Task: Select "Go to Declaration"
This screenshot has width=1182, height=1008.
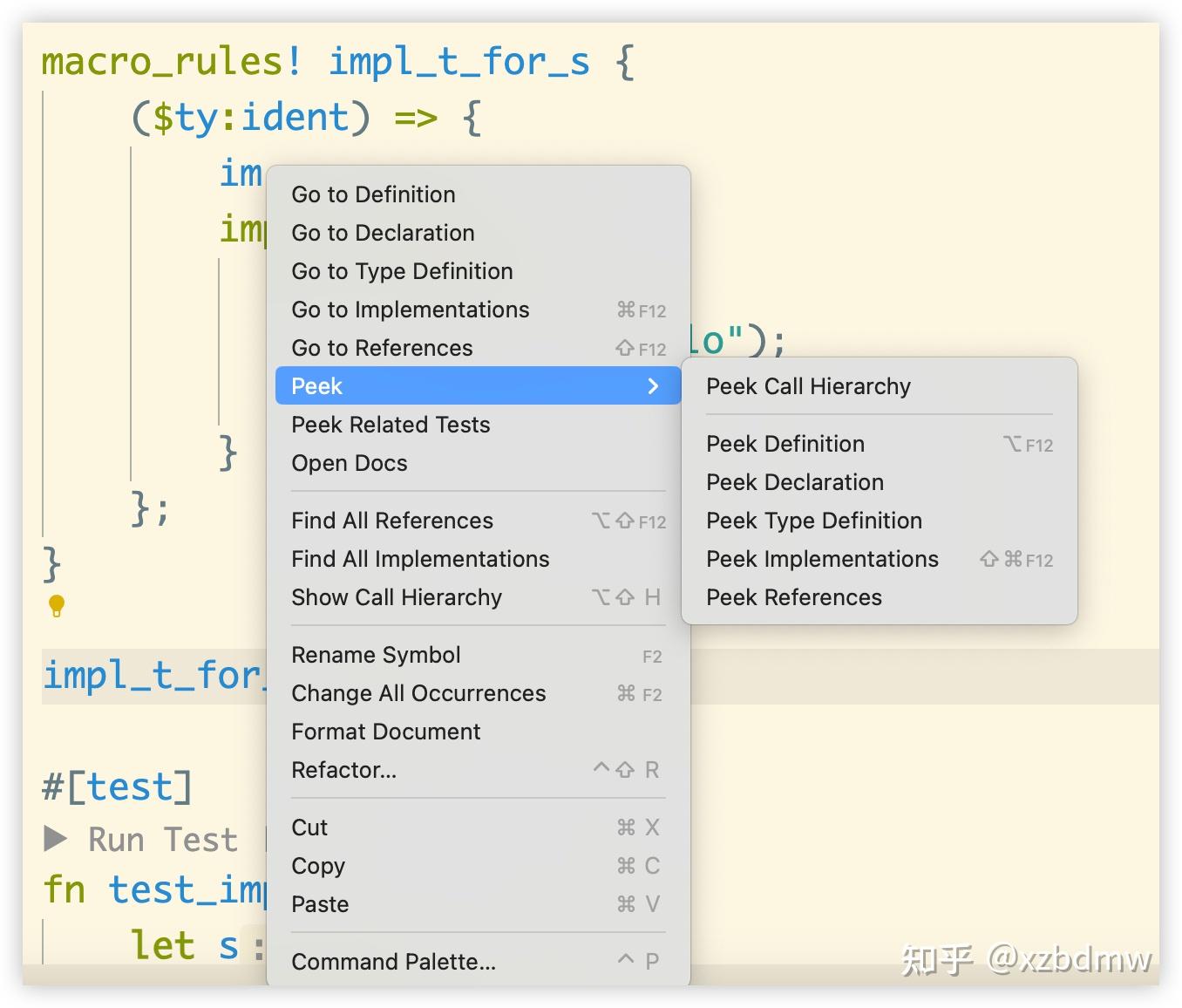Action: point(383,233)
